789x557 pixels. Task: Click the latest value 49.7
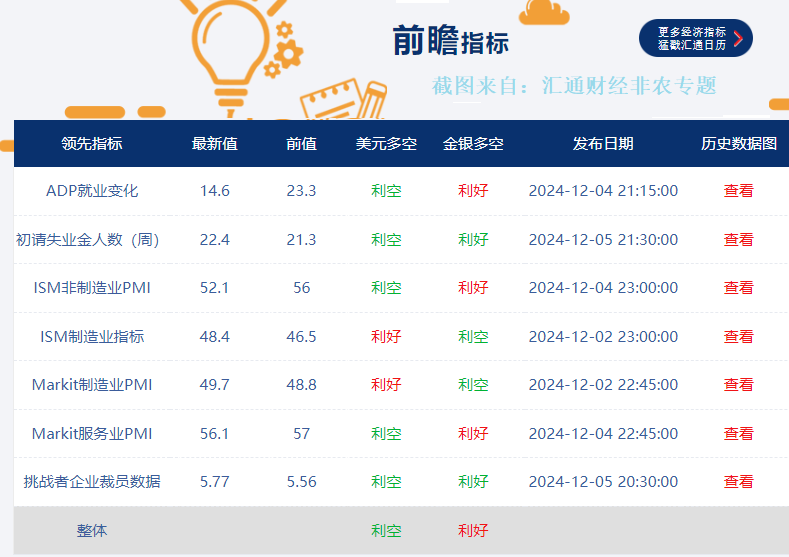(214, 385)
